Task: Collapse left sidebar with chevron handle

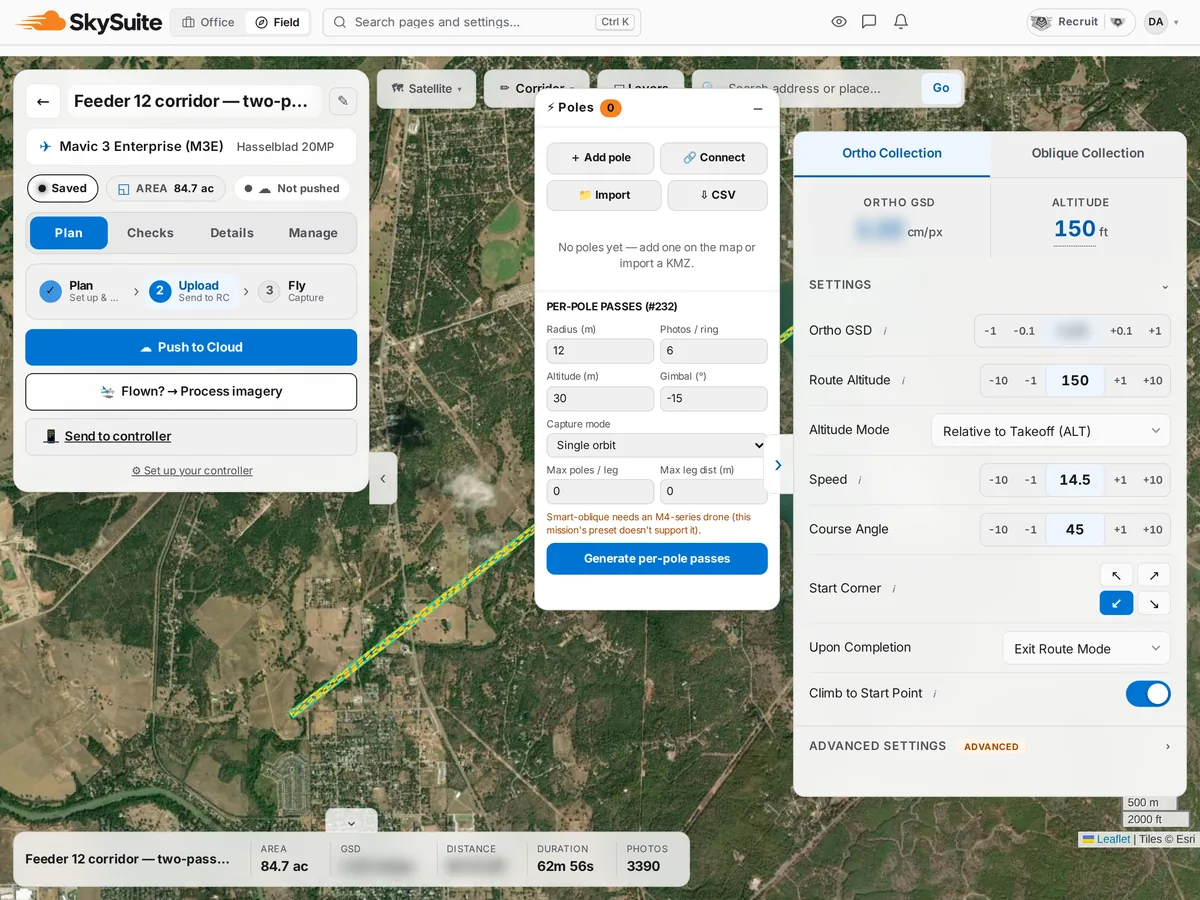Action: 383,479
